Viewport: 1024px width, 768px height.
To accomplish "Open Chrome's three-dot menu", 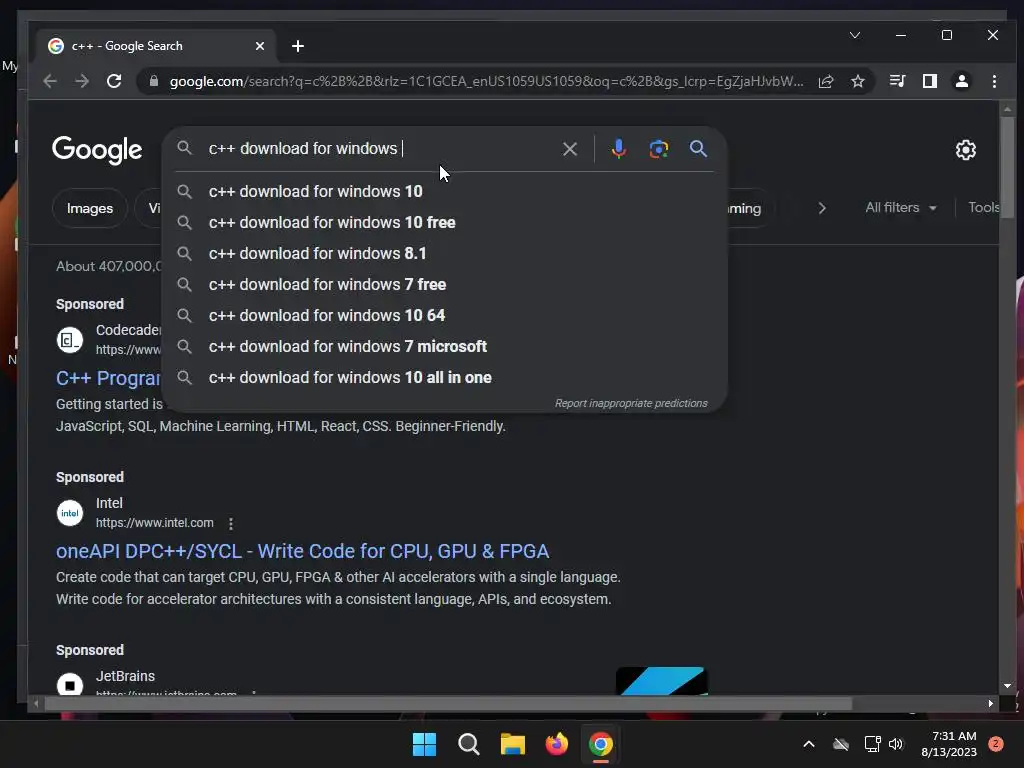I will 994,81.
